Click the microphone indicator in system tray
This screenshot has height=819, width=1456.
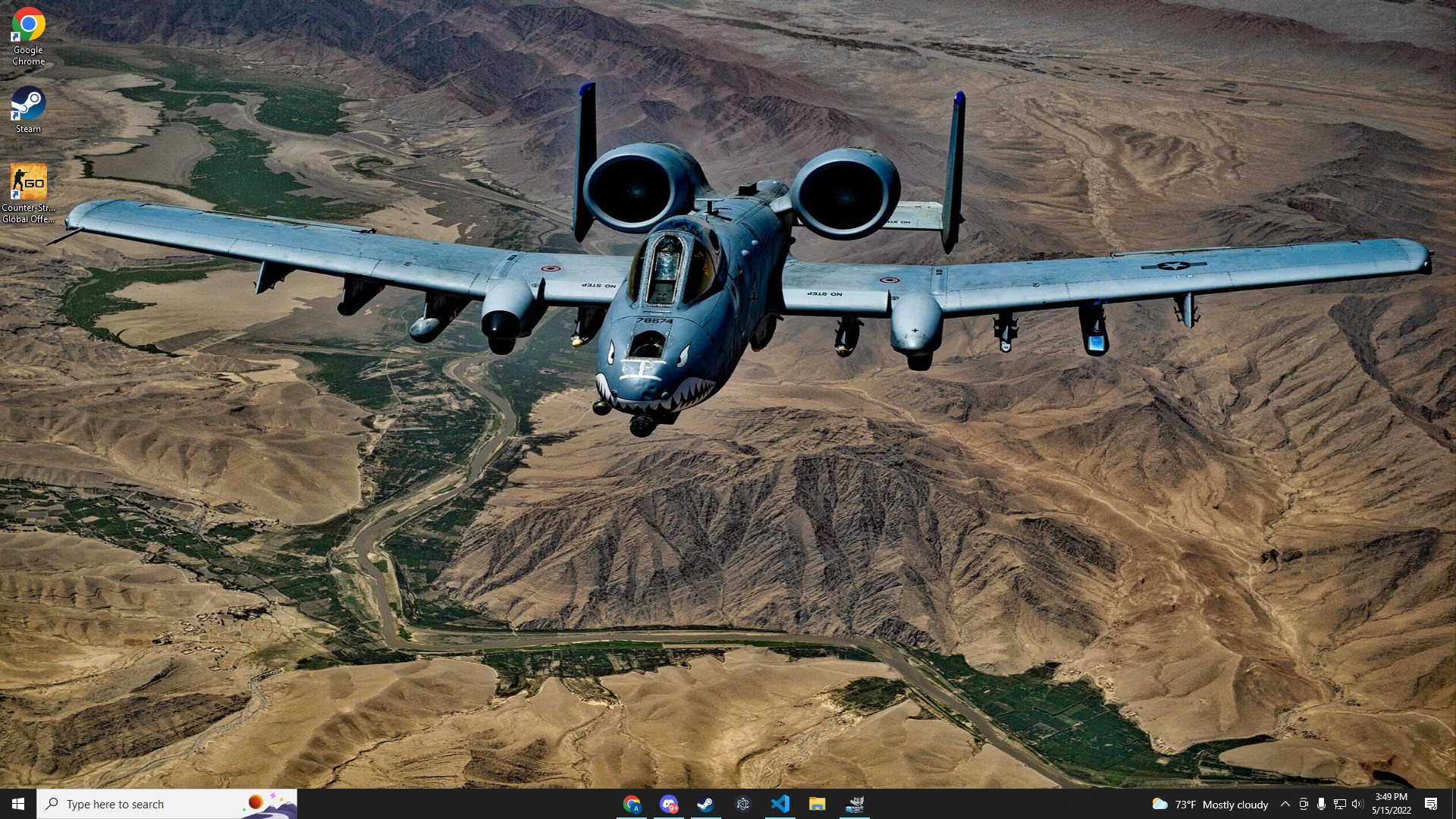click(1322, 804)
